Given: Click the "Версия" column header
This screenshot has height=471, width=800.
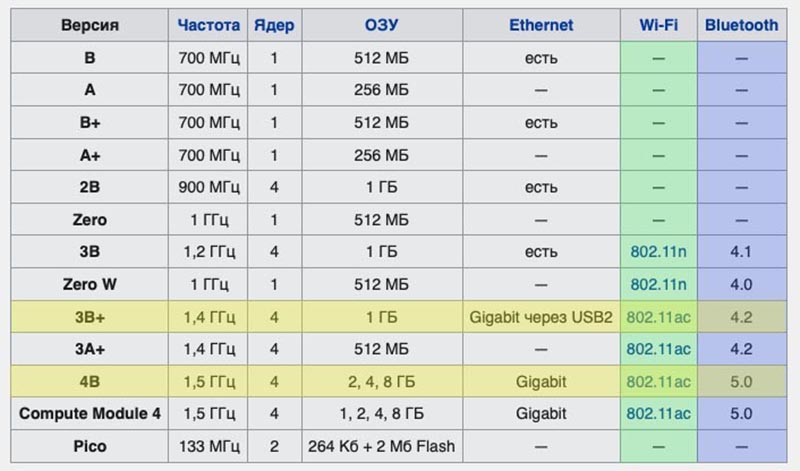Looking at the screenshot, I should point(90,25).
